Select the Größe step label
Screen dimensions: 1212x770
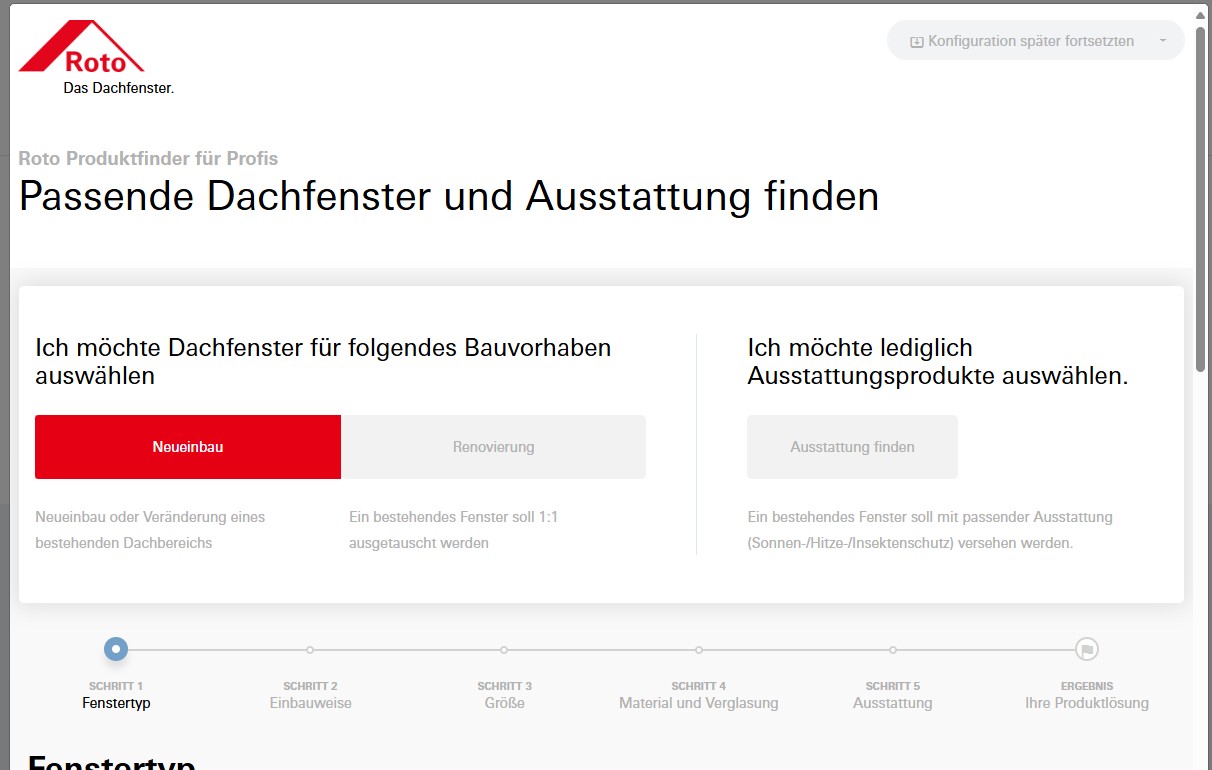coord(504,703)
